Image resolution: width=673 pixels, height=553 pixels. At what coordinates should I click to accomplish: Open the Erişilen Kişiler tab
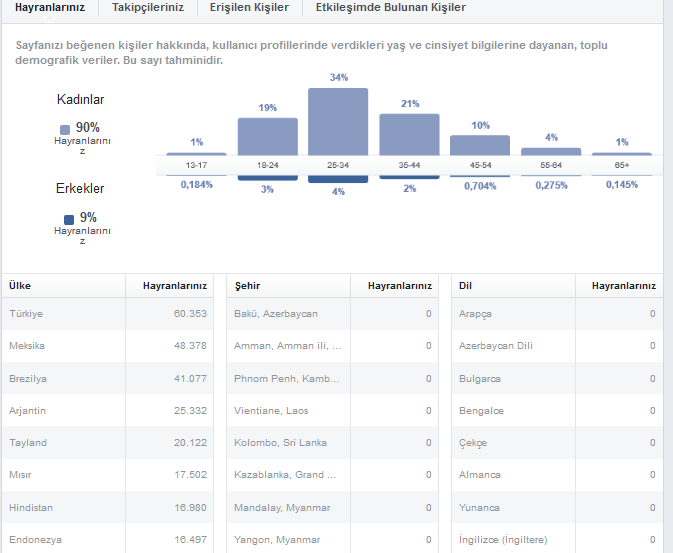point(249,7)
